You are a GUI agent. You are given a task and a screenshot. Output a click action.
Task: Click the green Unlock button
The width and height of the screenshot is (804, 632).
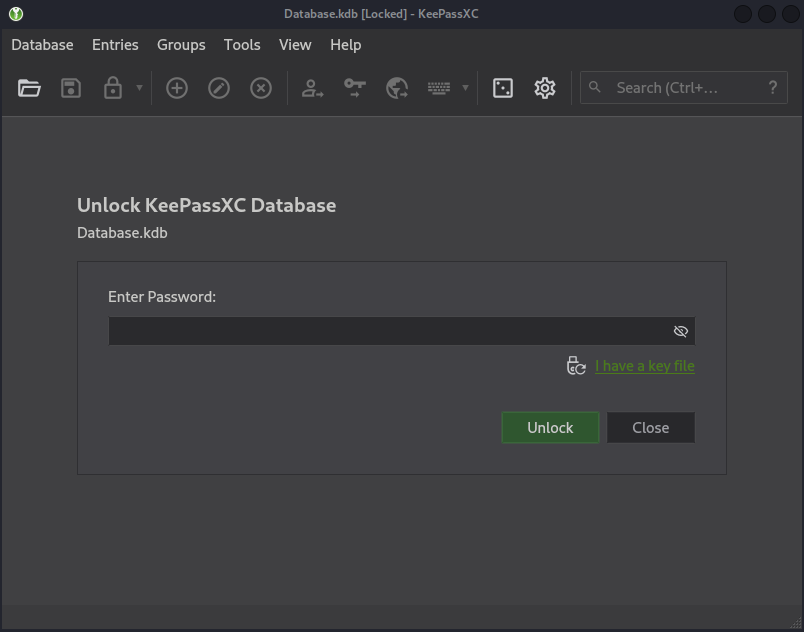(x=550, y=427)
